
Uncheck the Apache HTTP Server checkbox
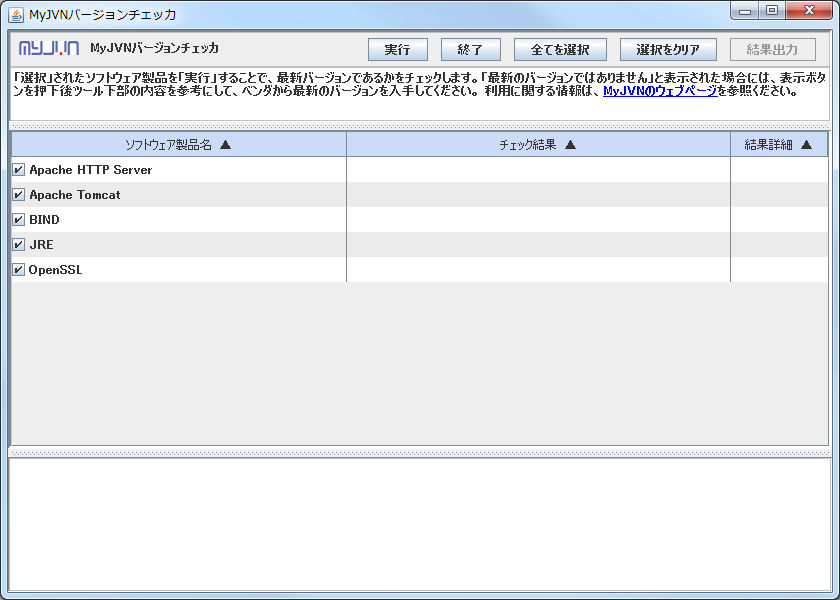(x=19, y=170)
